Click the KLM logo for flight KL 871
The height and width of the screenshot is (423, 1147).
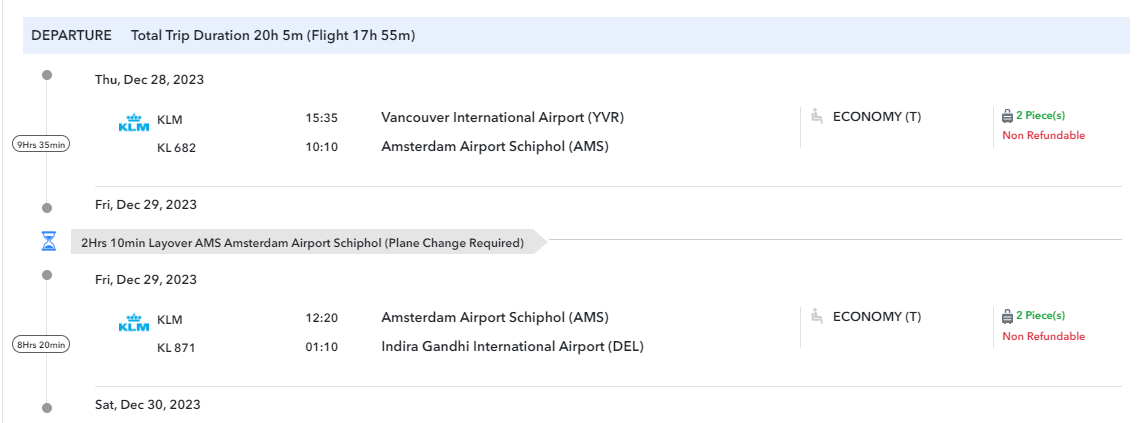133,322
